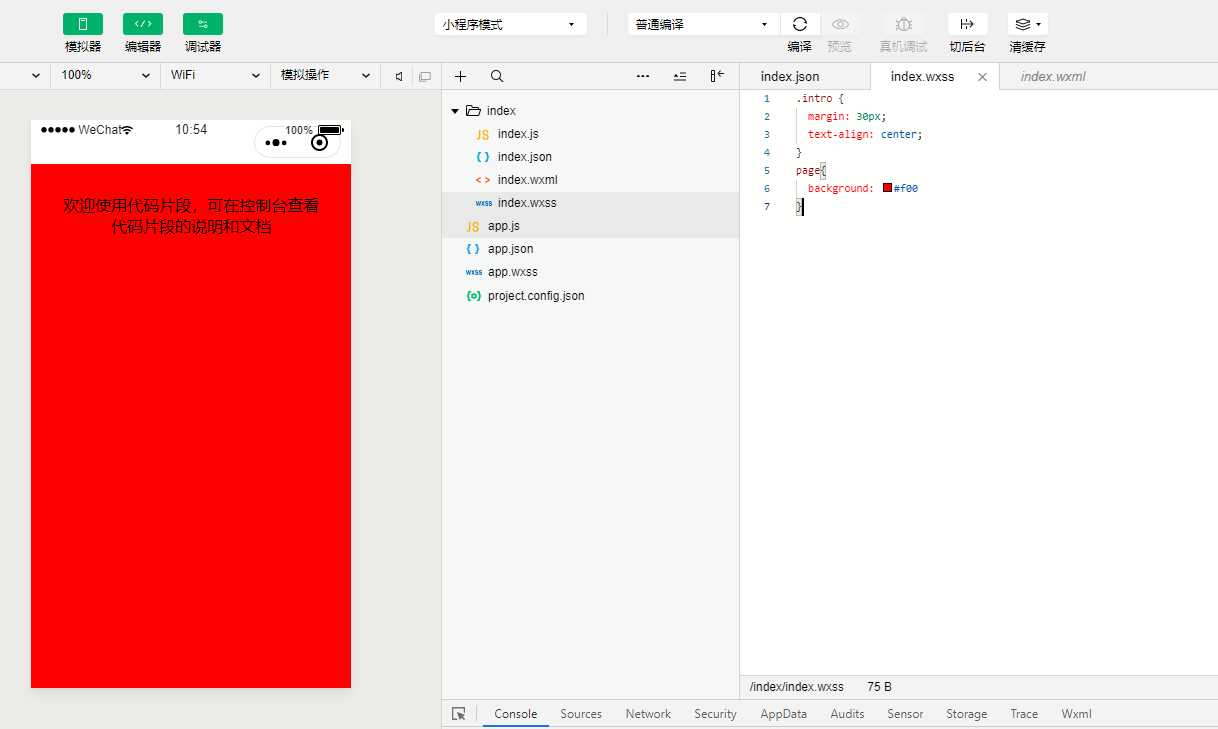This screenshot has width=1218, height=729.
Task: Click the simulator capsule close circle icon
Action: click(319, 143)
